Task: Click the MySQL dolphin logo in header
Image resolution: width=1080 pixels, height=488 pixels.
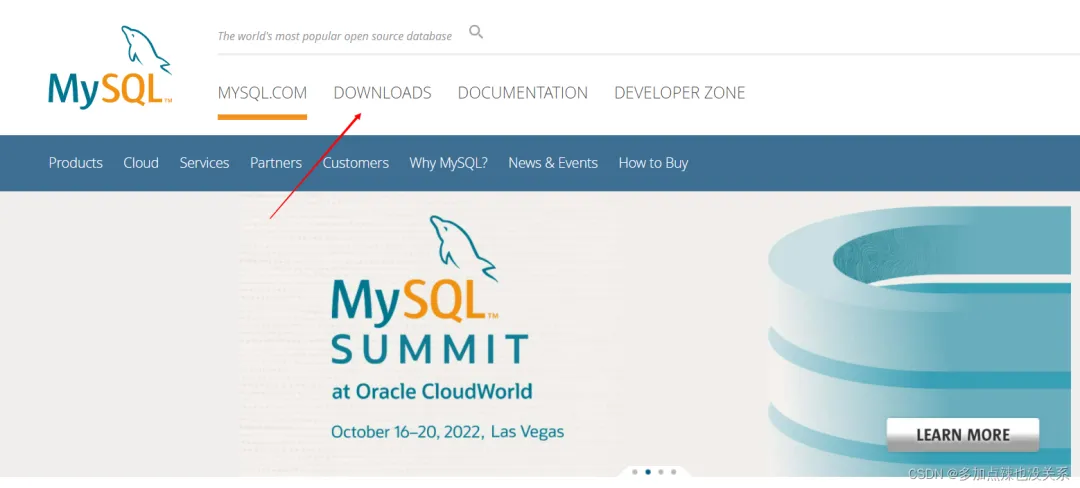Action: coord(110,66)
